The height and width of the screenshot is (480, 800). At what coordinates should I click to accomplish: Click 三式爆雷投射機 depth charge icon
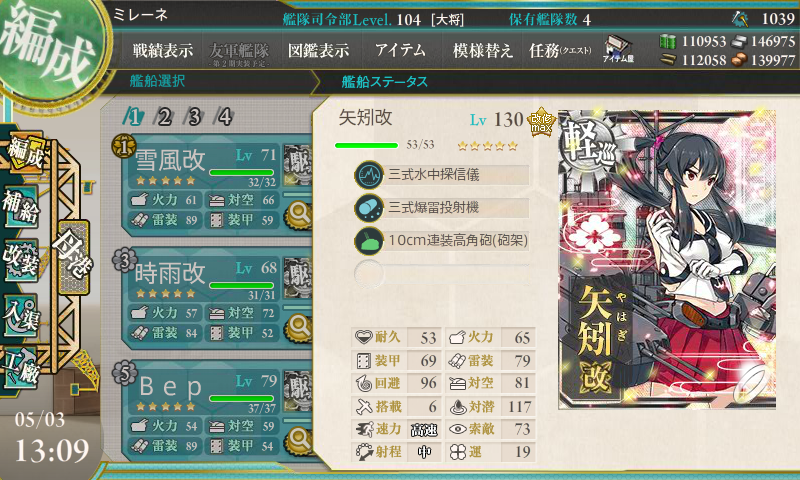[x=369, y=208]
